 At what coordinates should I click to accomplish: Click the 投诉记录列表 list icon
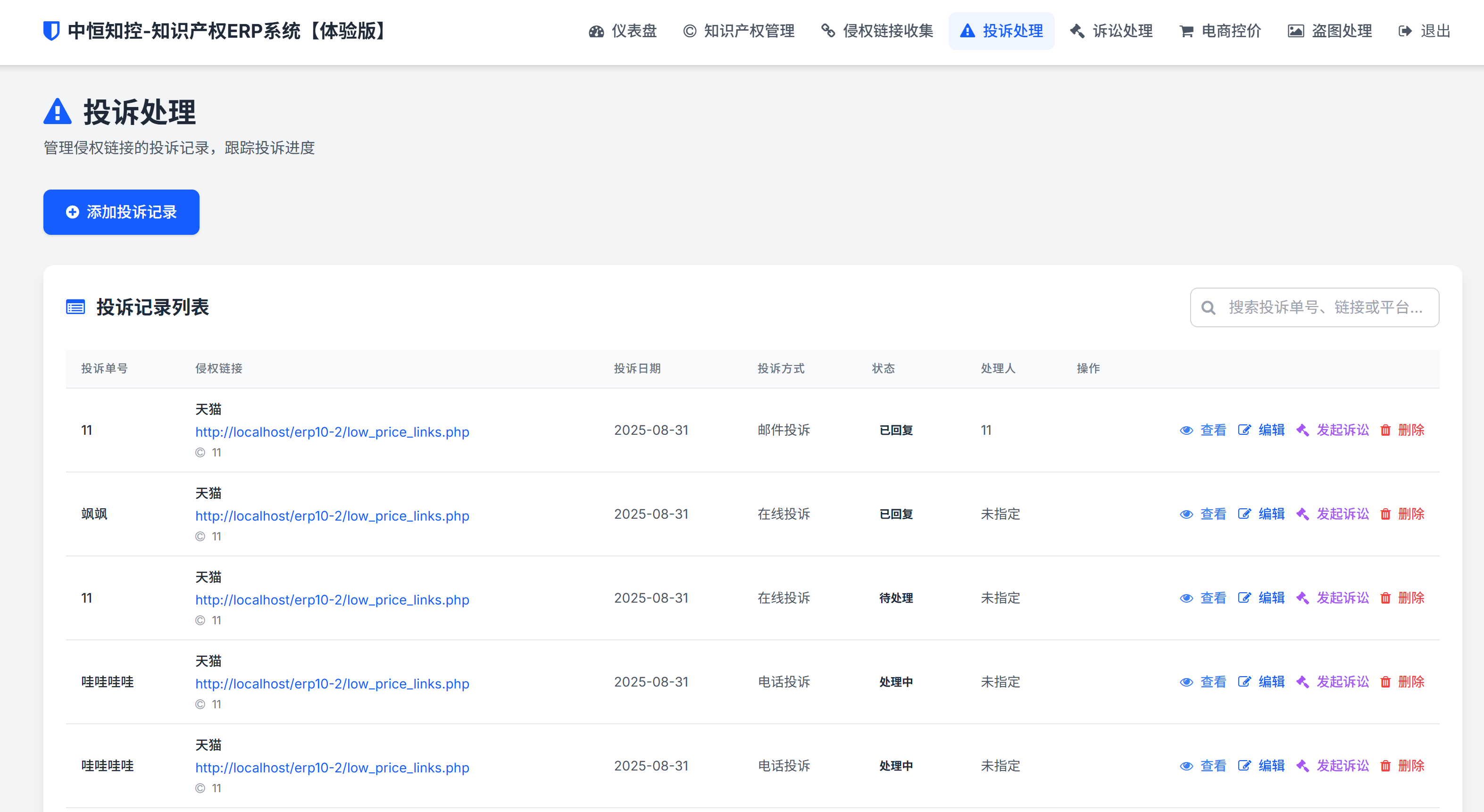[x=75, y=307]
